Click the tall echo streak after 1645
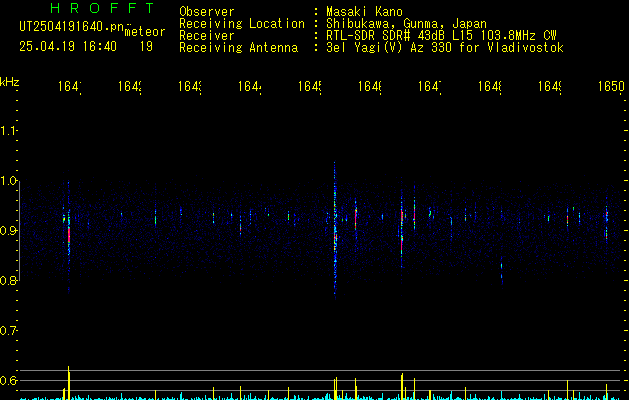Screen dimensions: 629x400 tap(335, 231)
